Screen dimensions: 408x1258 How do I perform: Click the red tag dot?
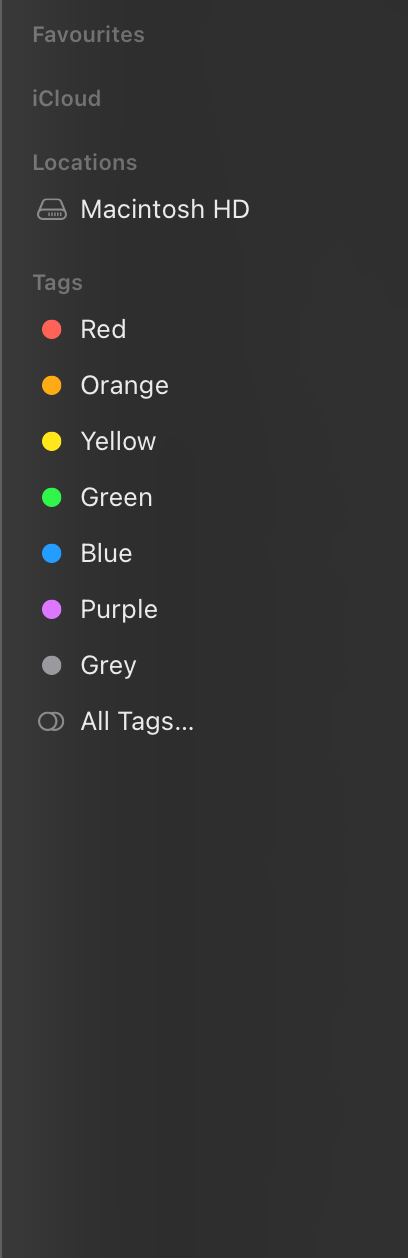[52, 330]
